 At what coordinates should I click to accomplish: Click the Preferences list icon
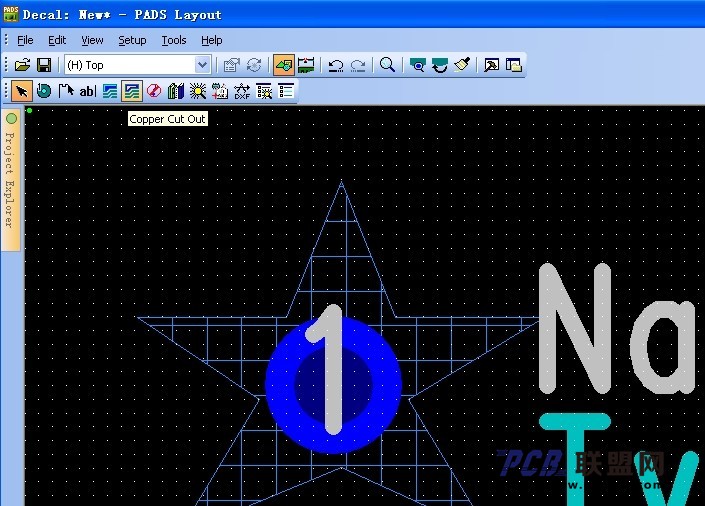[286, 91]
